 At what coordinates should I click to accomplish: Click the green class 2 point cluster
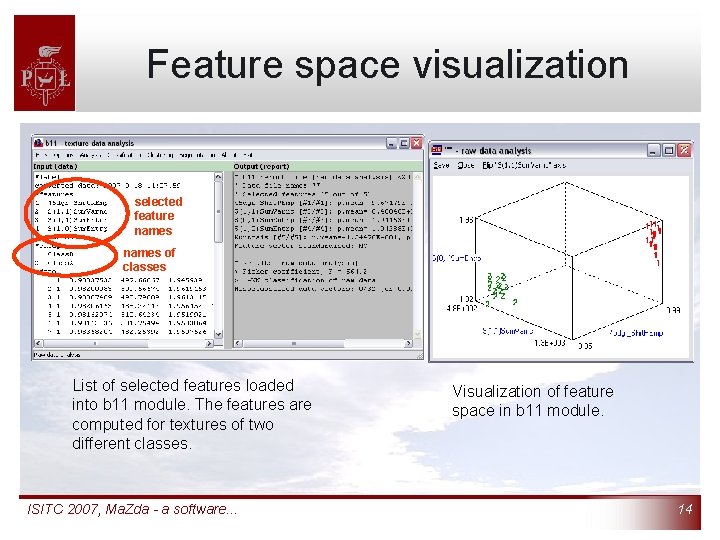pos(501,289)
